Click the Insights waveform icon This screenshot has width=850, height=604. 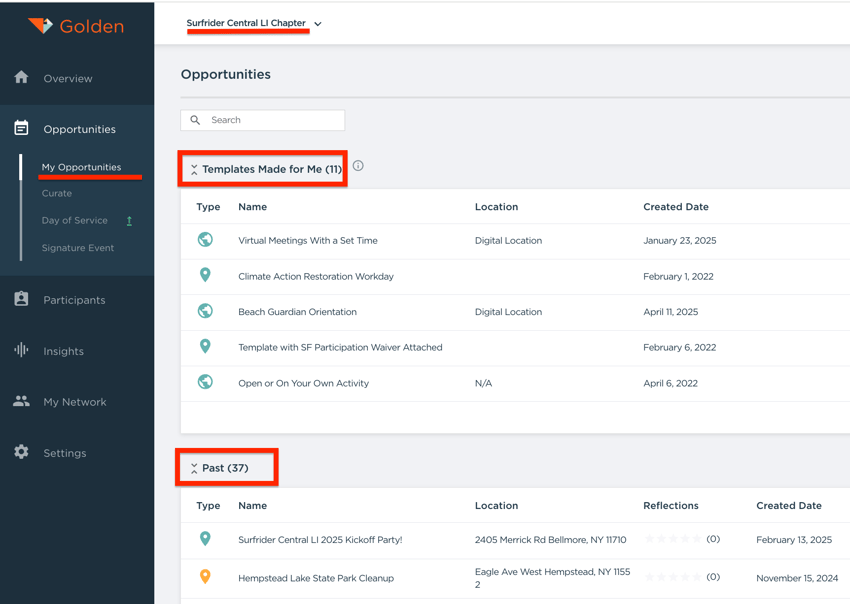click(x=21, y=350)
